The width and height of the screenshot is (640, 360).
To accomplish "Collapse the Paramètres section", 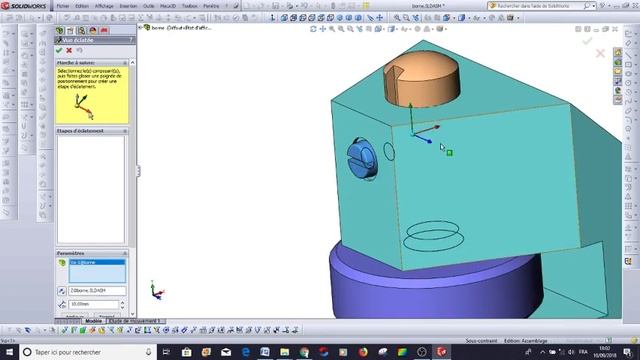I will click(x=125, y=253).
